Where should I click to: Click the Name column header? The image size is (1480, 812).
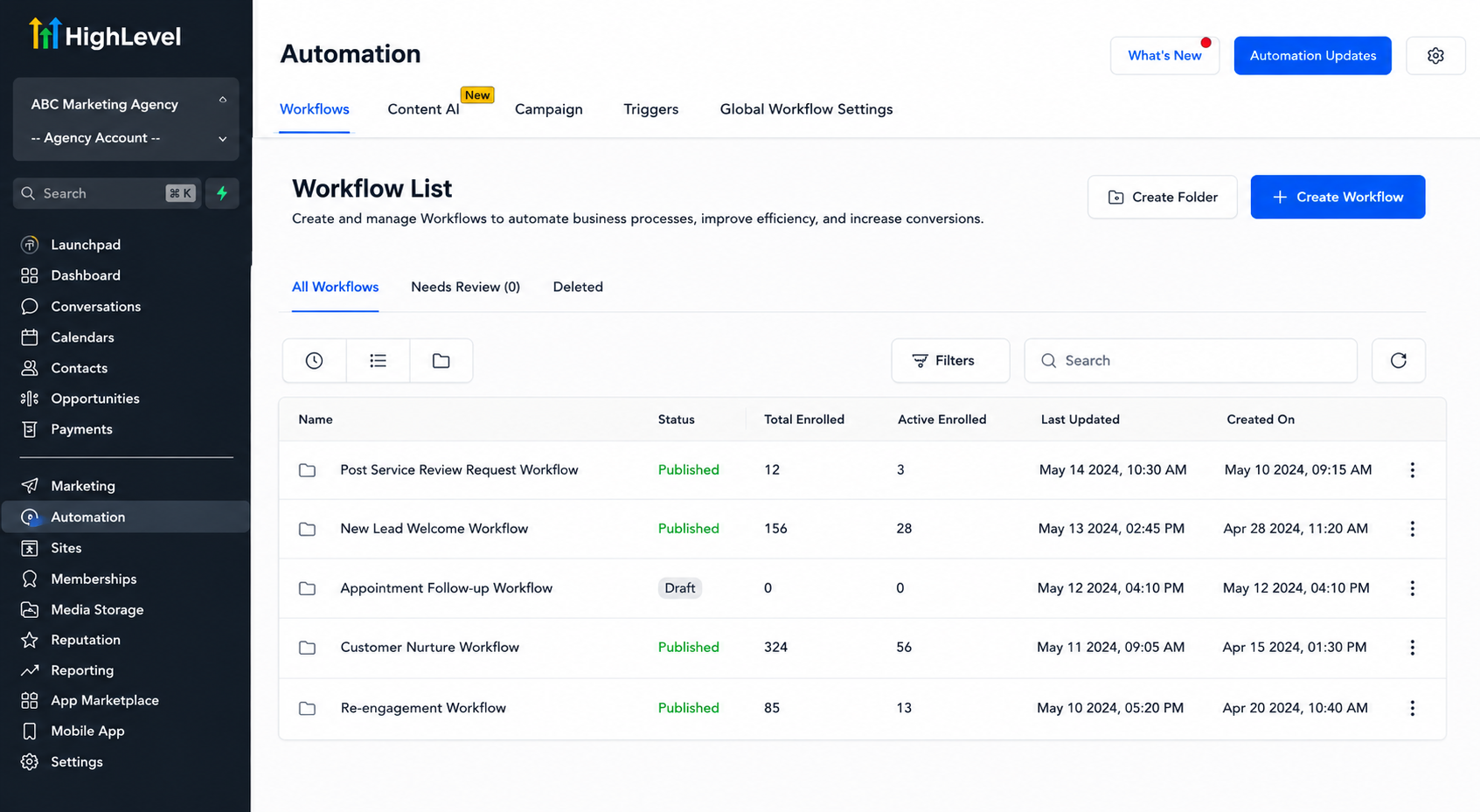316,420
